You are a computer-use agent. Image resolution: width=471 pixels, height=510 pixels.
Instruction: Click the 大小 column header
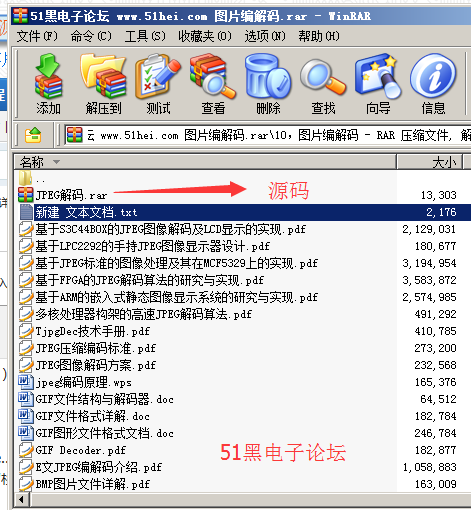tap(429, 162)
